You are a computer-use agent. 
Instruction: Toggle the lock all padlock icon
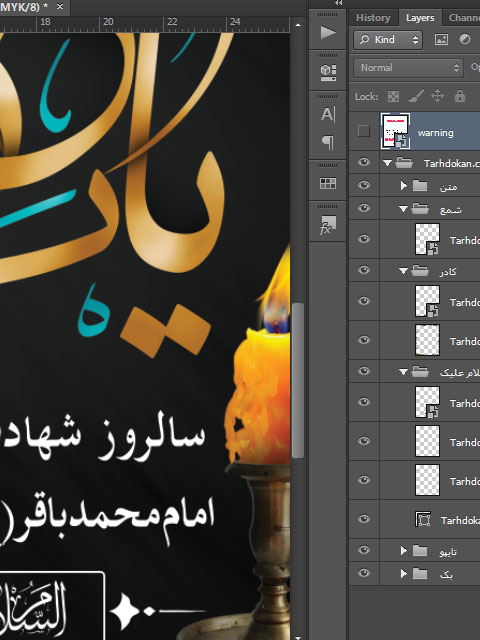click(x=460, y=96)
